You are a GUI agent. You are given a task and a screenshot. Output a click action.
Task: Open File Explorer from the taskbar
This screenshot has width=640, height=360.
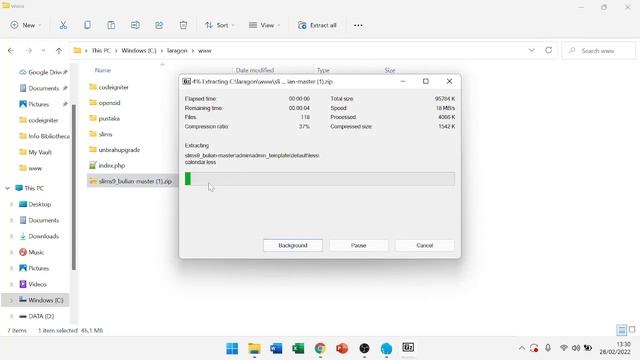pos(254,348)
